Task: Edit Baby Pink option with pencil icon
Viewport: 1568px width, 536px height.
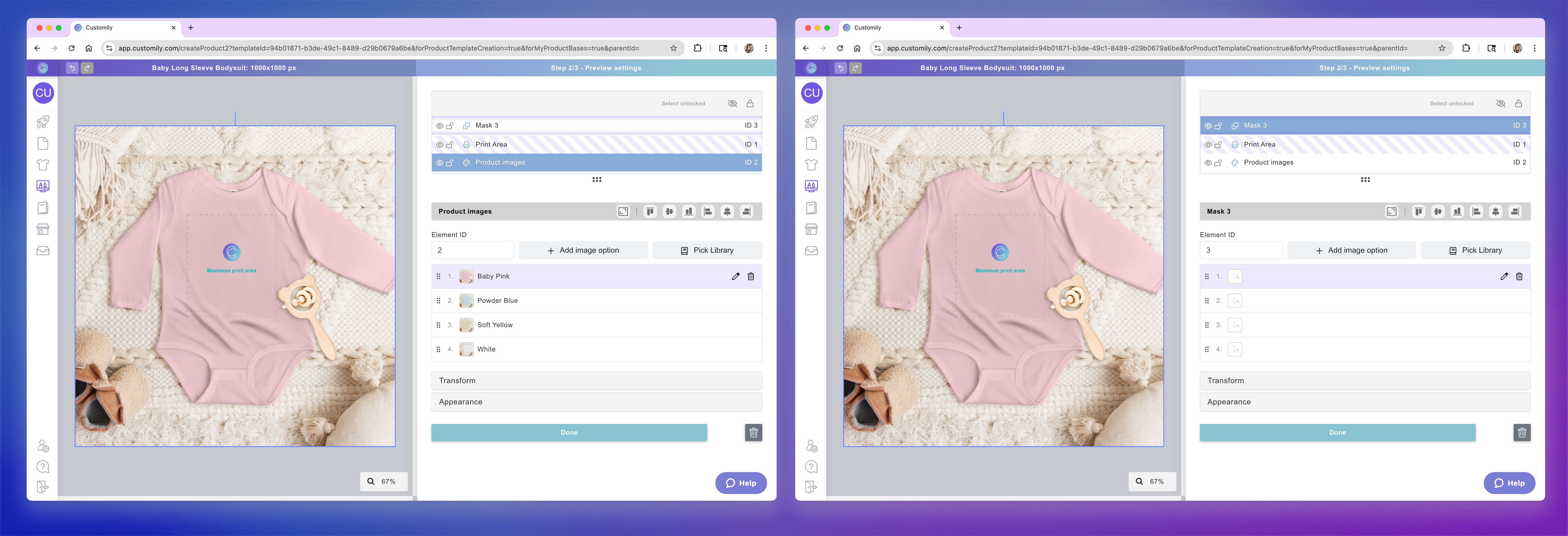Action: point(735,276)
